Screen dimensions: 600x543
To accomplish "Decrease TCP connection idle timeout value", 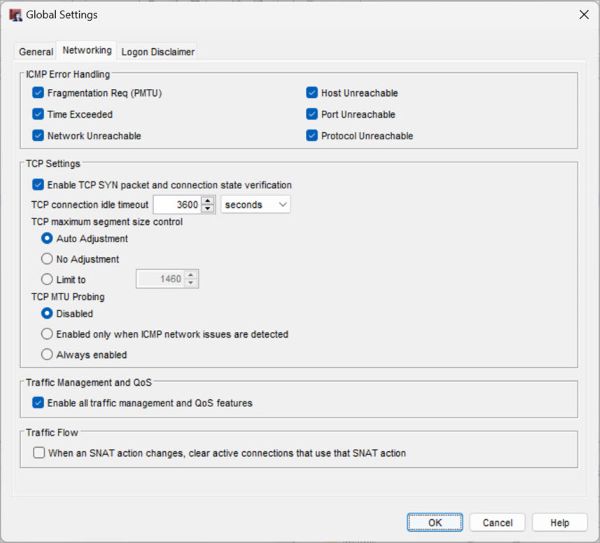I will [x=208, y=209].
